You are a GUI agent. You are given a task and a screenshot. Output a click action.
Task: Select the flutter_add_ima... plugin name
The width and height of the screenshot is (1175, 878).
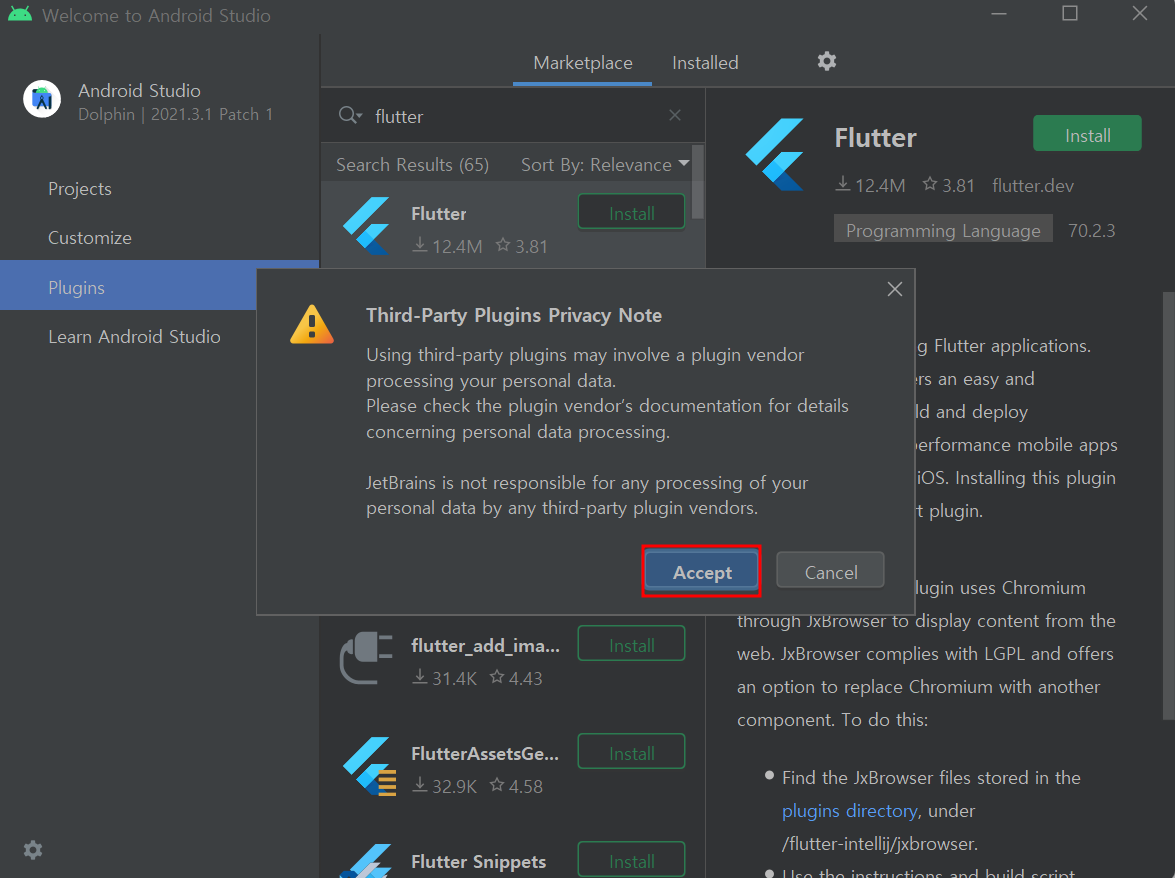click(485, 646)
